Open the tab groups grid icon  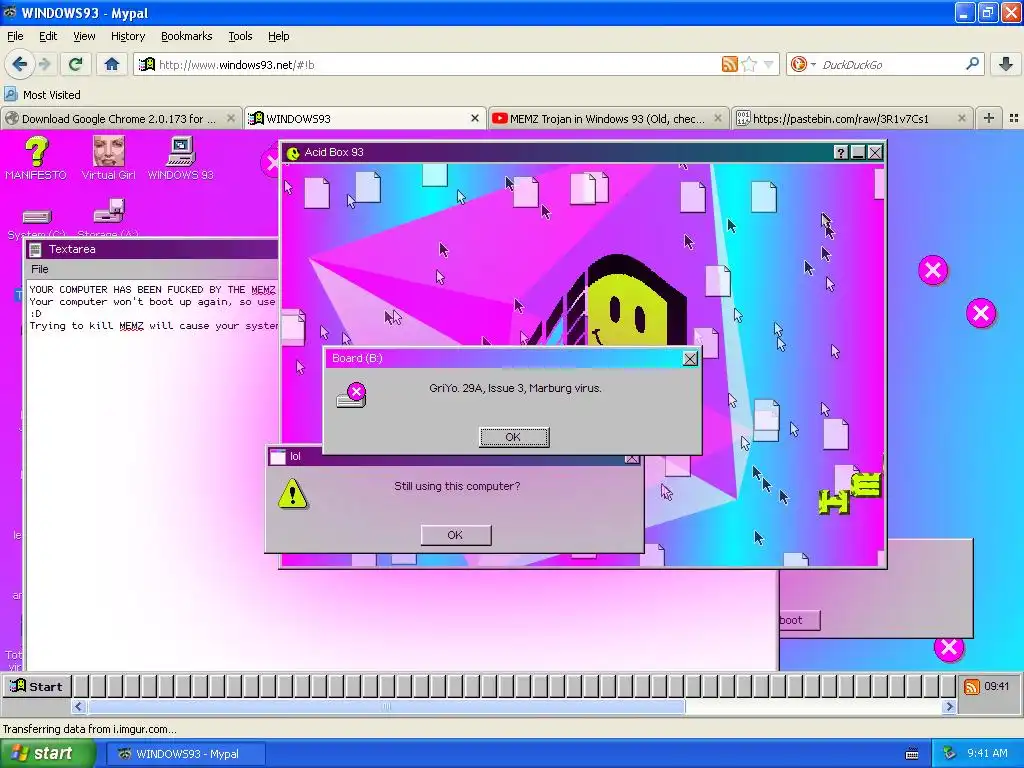[x=1014, y=118]
